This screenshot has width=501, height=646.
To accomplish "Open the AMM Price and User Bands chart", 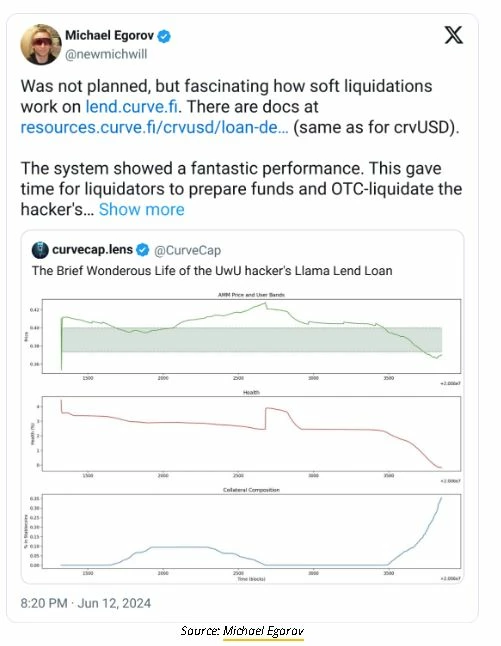I will click(251, 336).
